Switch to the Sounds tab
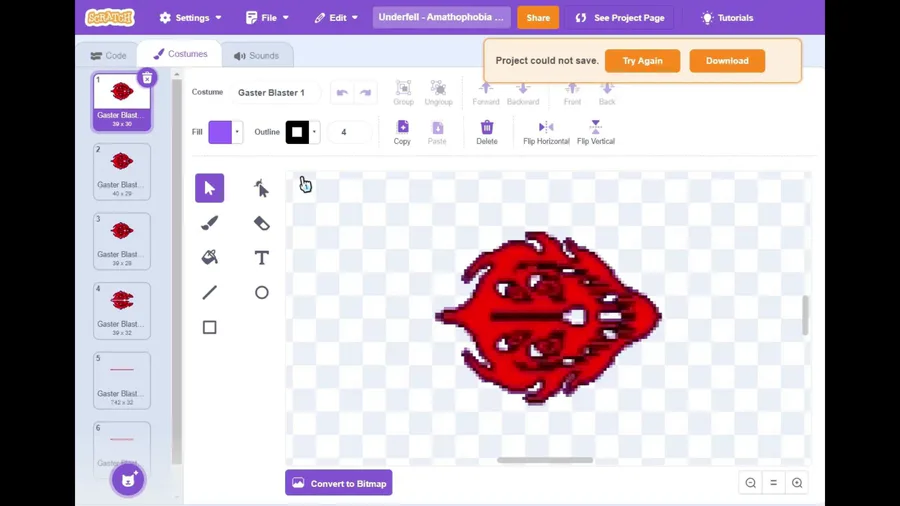Screen dimensions: 900x506 [257, 56]
